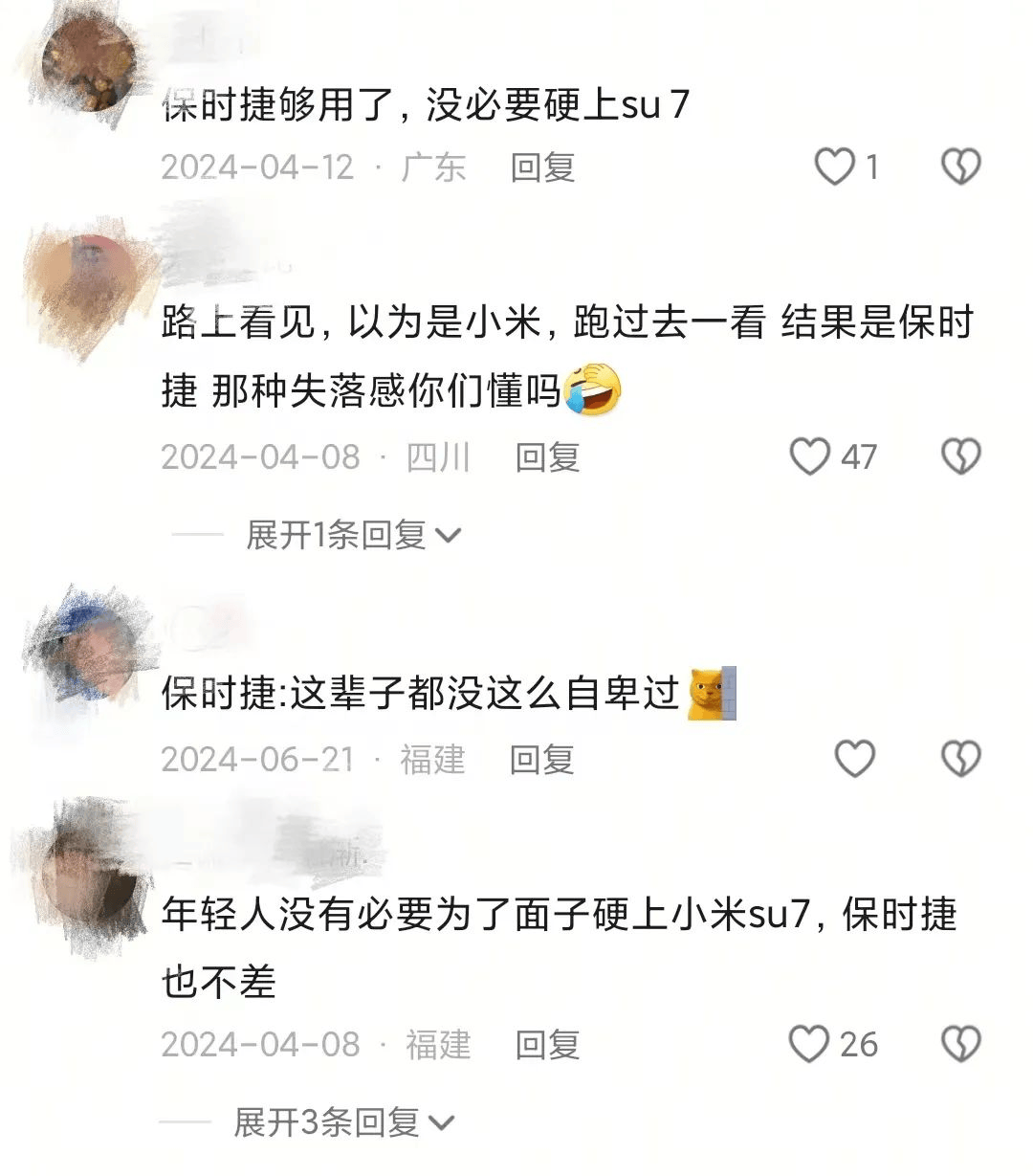Dislike the 年轻人没有必要 comment
Image resolution: width=1033 pixels, height=1176 pixels.
pos(960,1044)
